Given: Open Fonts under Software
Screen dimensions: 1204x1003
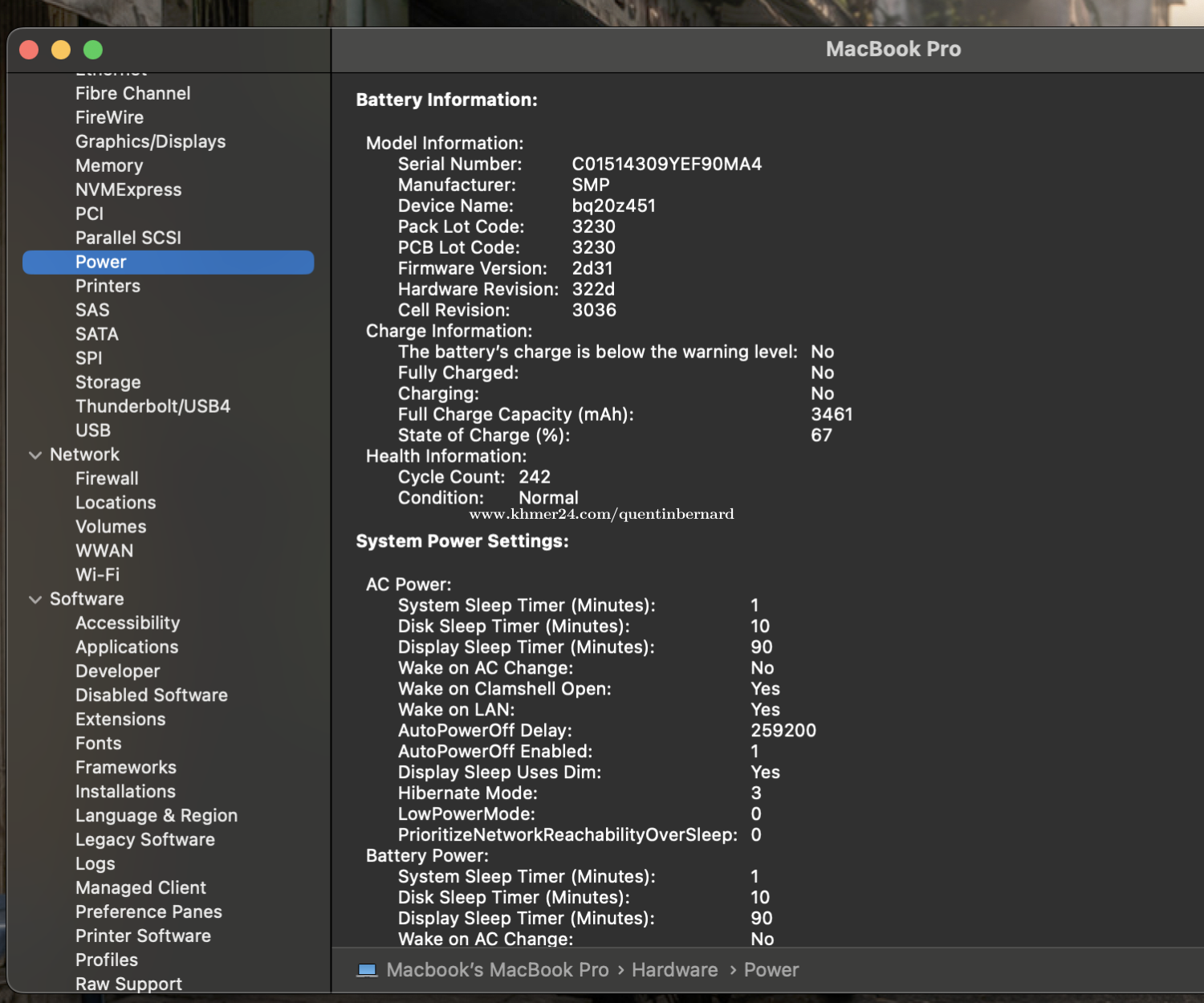Looking at the screenshot, I should (99, 744).
